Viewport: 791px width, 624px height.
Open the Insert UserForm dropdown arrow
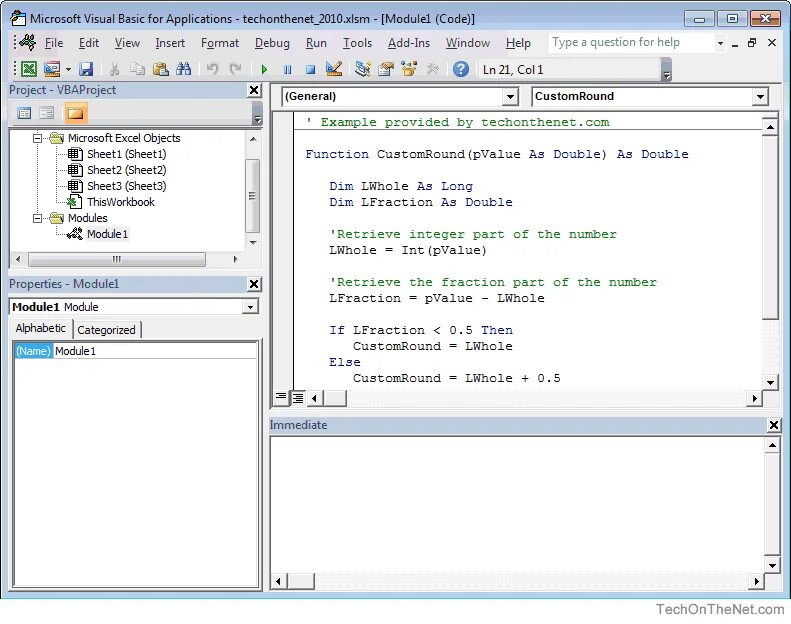(68, 69)
